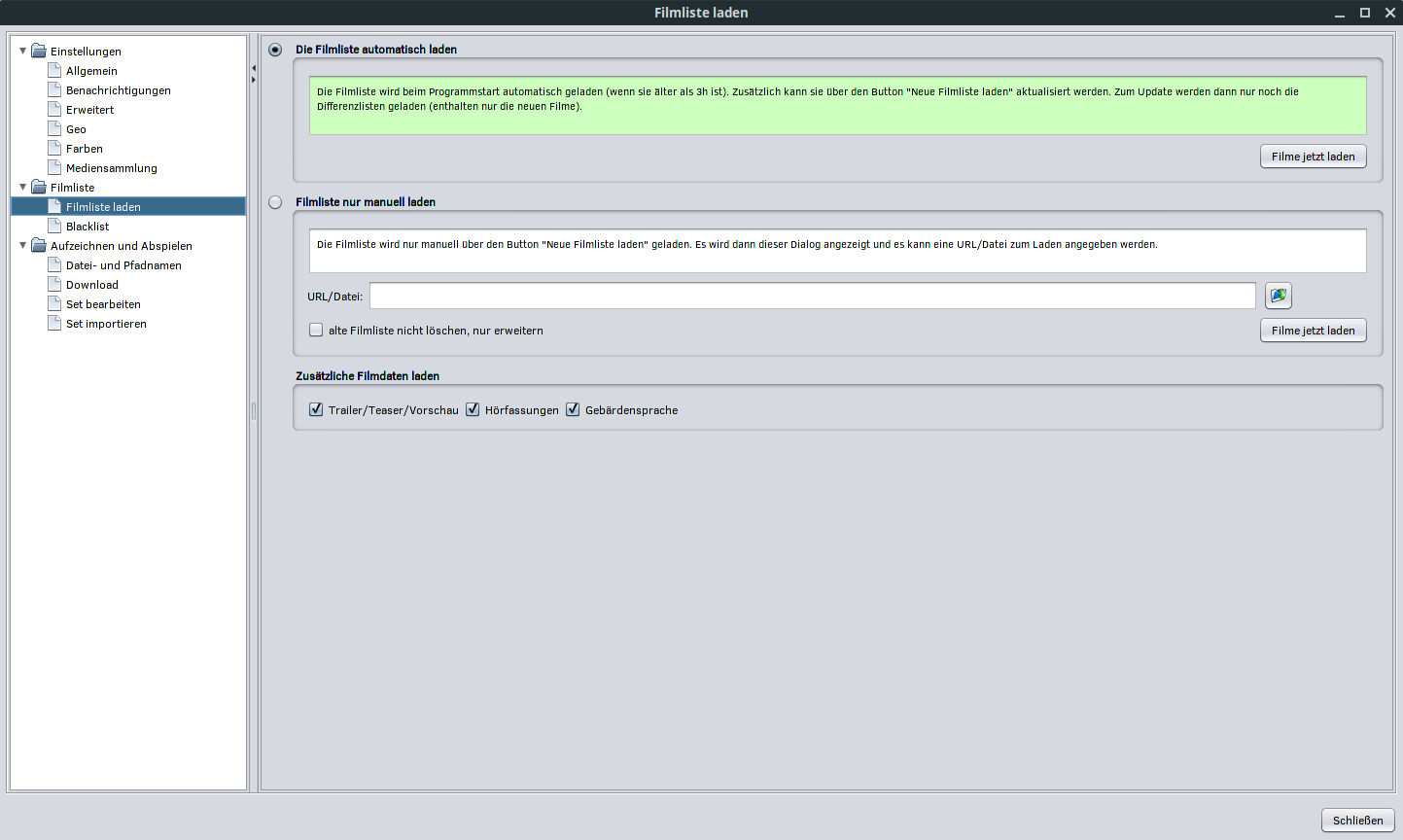The width and height of the screenshot is (1403, 840).
Task: Click the Aufzeichnen und Abspielen folder icon
Action: [x=39, y=246]
